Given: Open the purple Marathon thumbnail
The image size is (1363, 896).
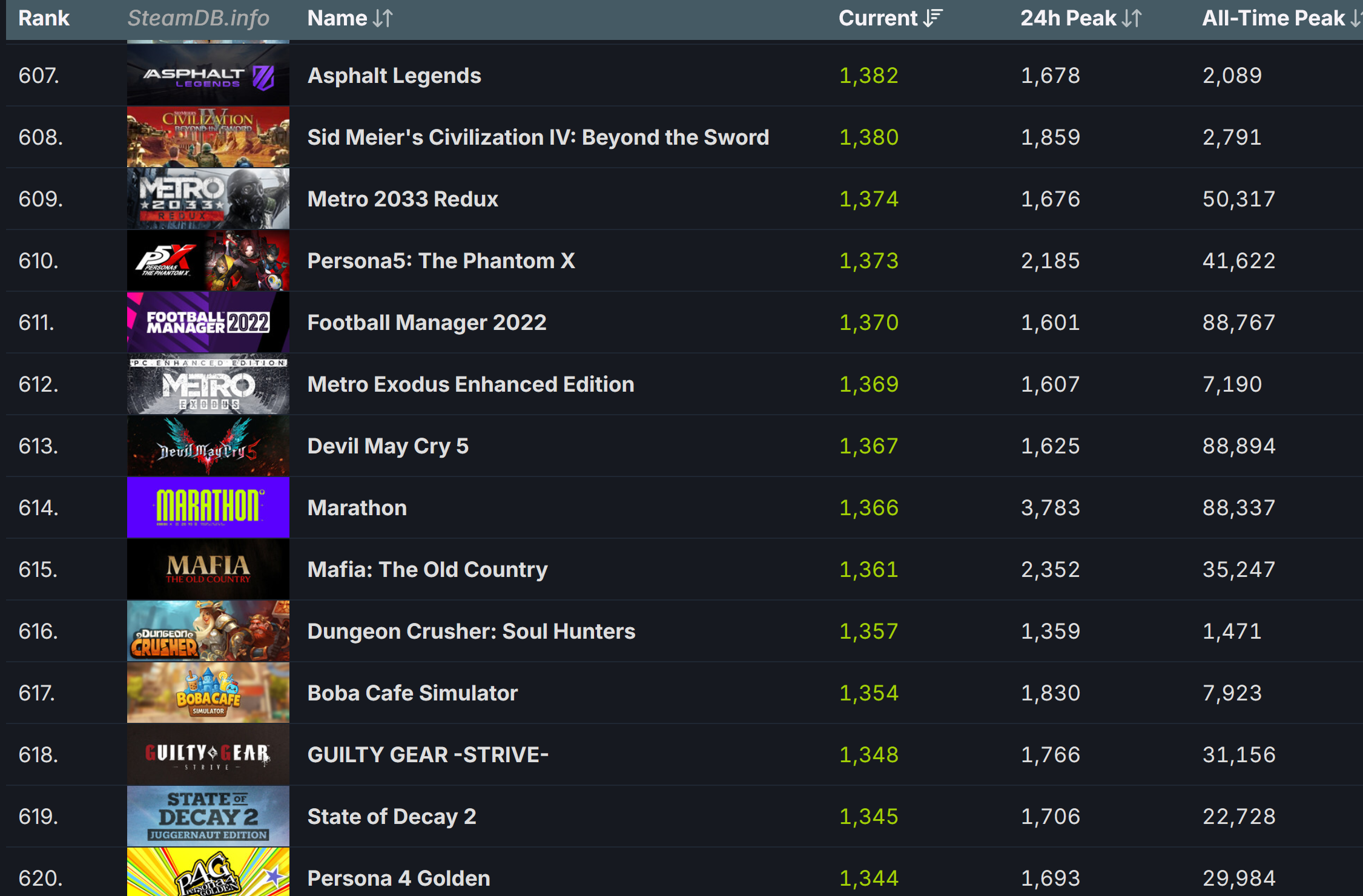Looking at the screenshot, I should coord(208,508).
